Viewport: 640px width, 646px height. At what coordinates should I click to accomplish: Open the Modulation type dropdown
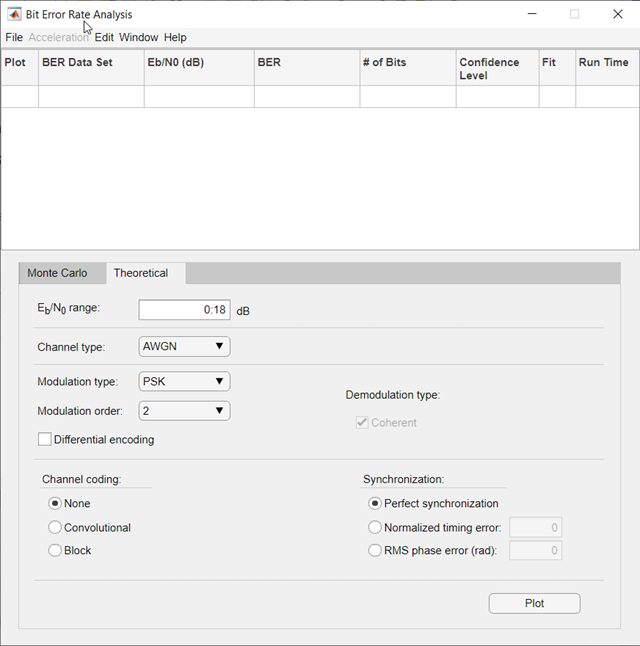pyautogui.click(x=184, y=381)
